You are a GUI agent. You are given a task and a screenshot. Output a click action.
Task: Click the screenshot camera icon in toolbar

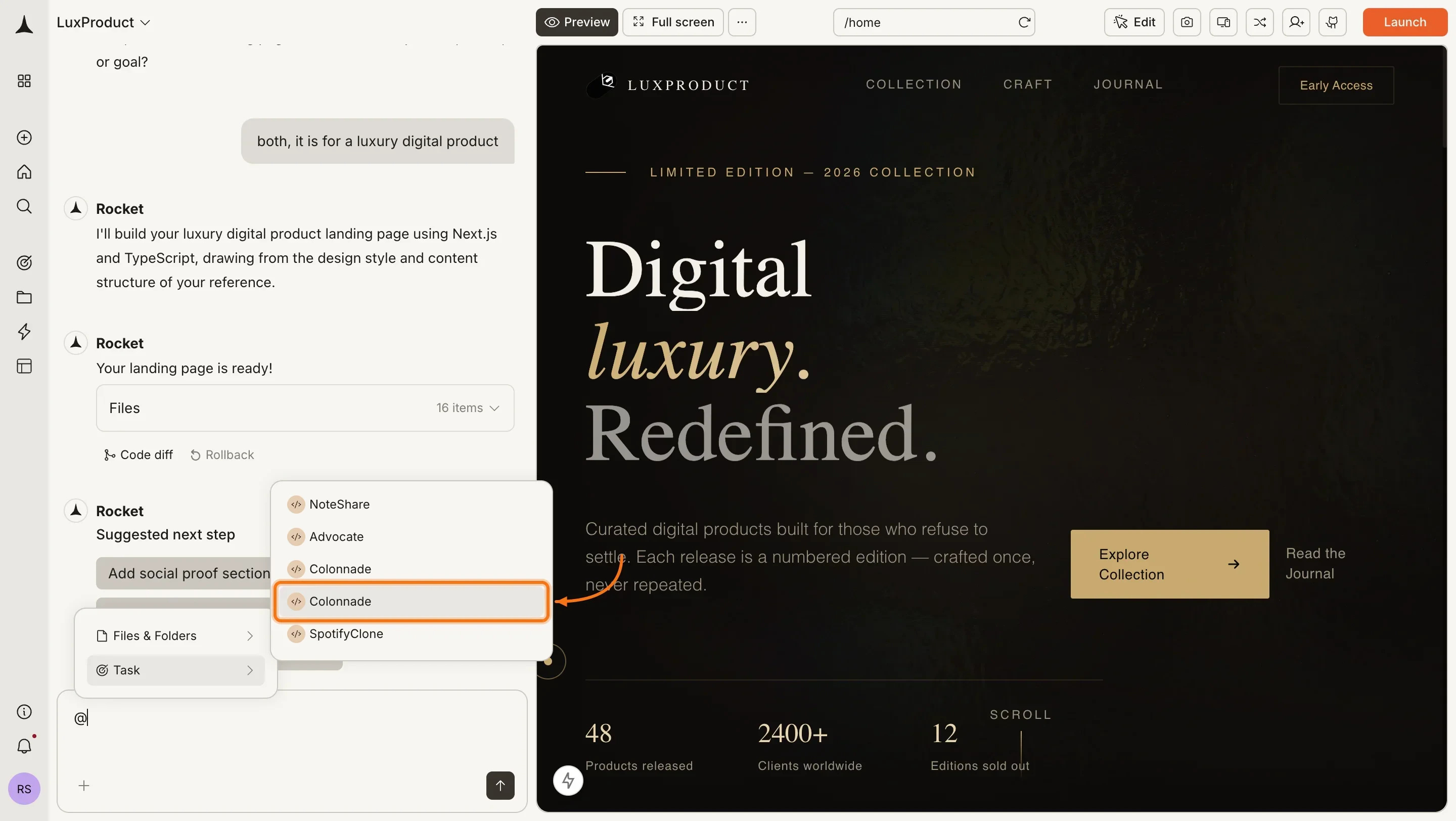click(x=1187, y=22)
